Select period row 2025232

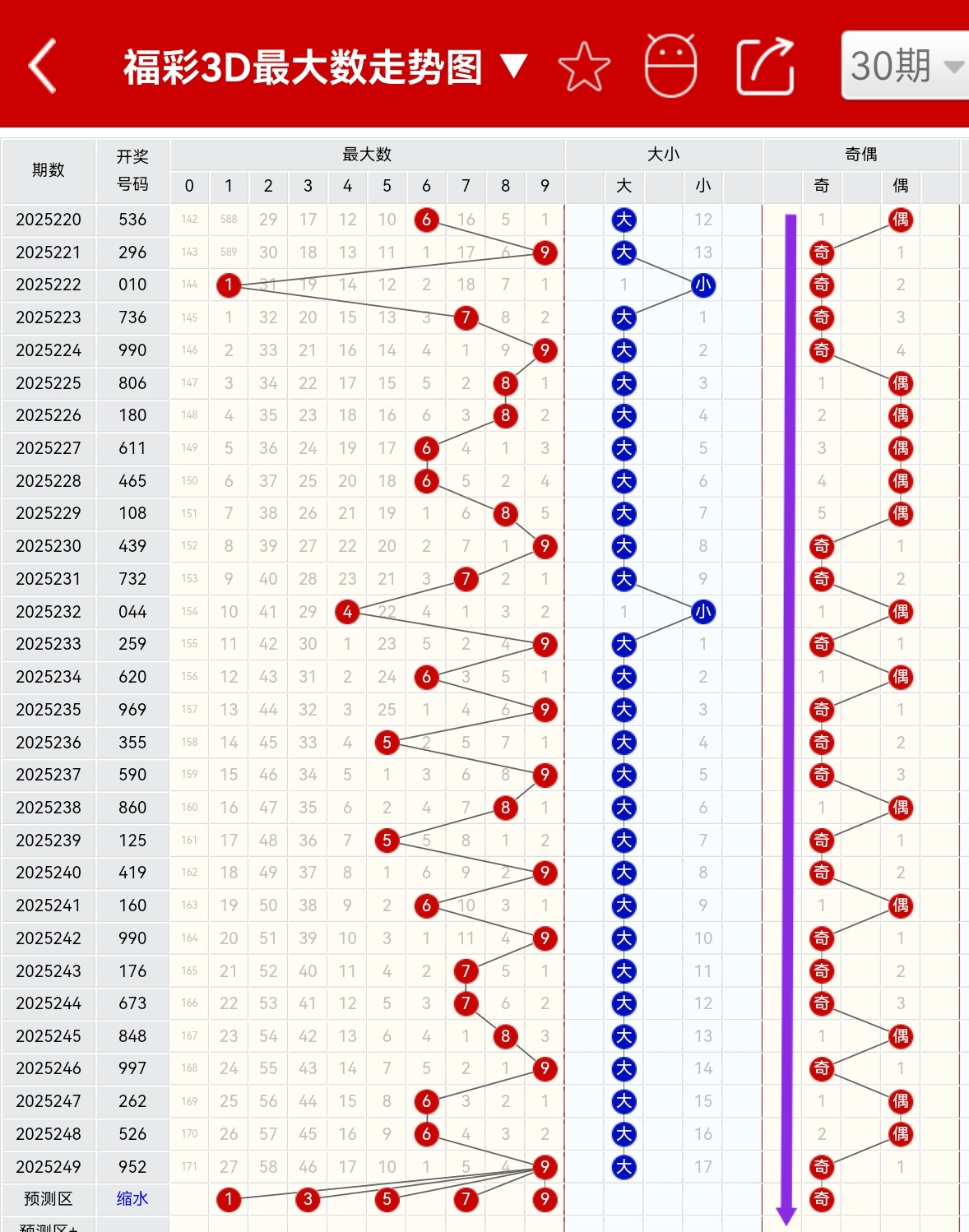(49, 612)
